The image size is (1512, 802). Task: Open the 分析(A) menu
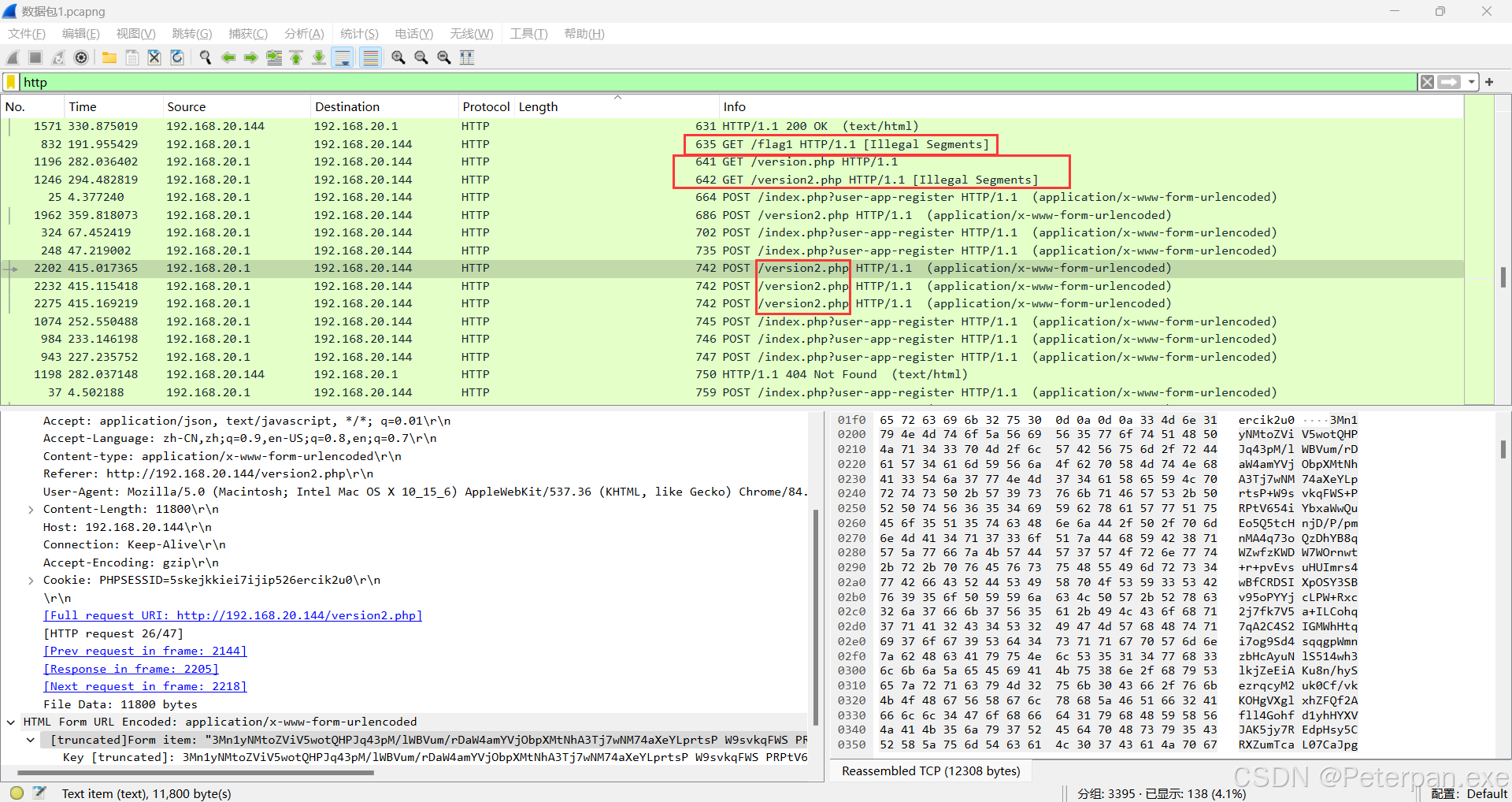click(304, 34)
